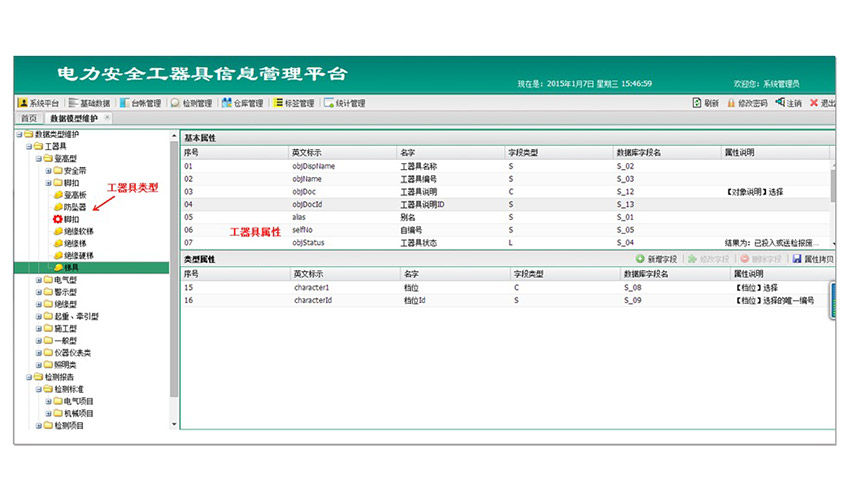Expand the 检测项目 tree node

(x=39, y=425)
